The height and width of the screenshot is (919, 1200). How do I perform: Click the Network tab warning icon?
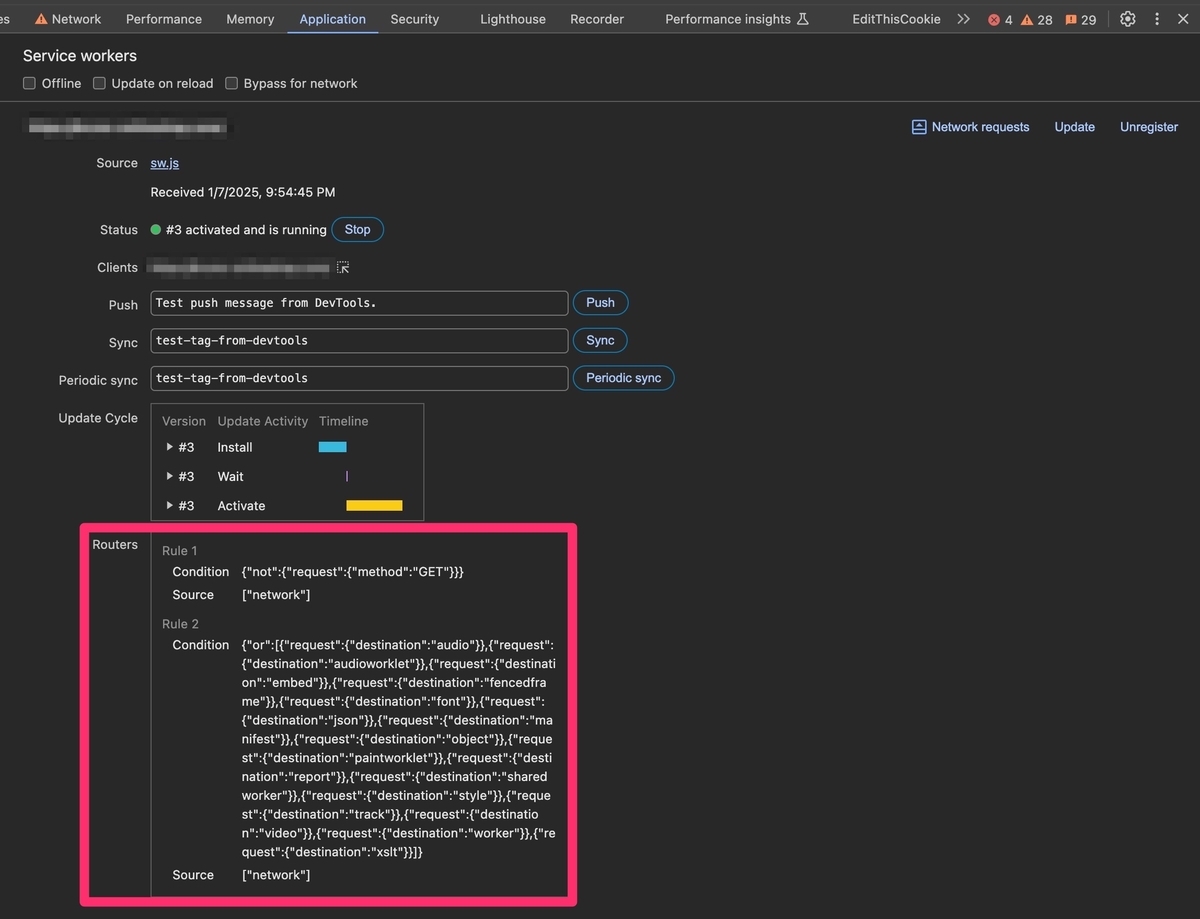tap(41, 19)
